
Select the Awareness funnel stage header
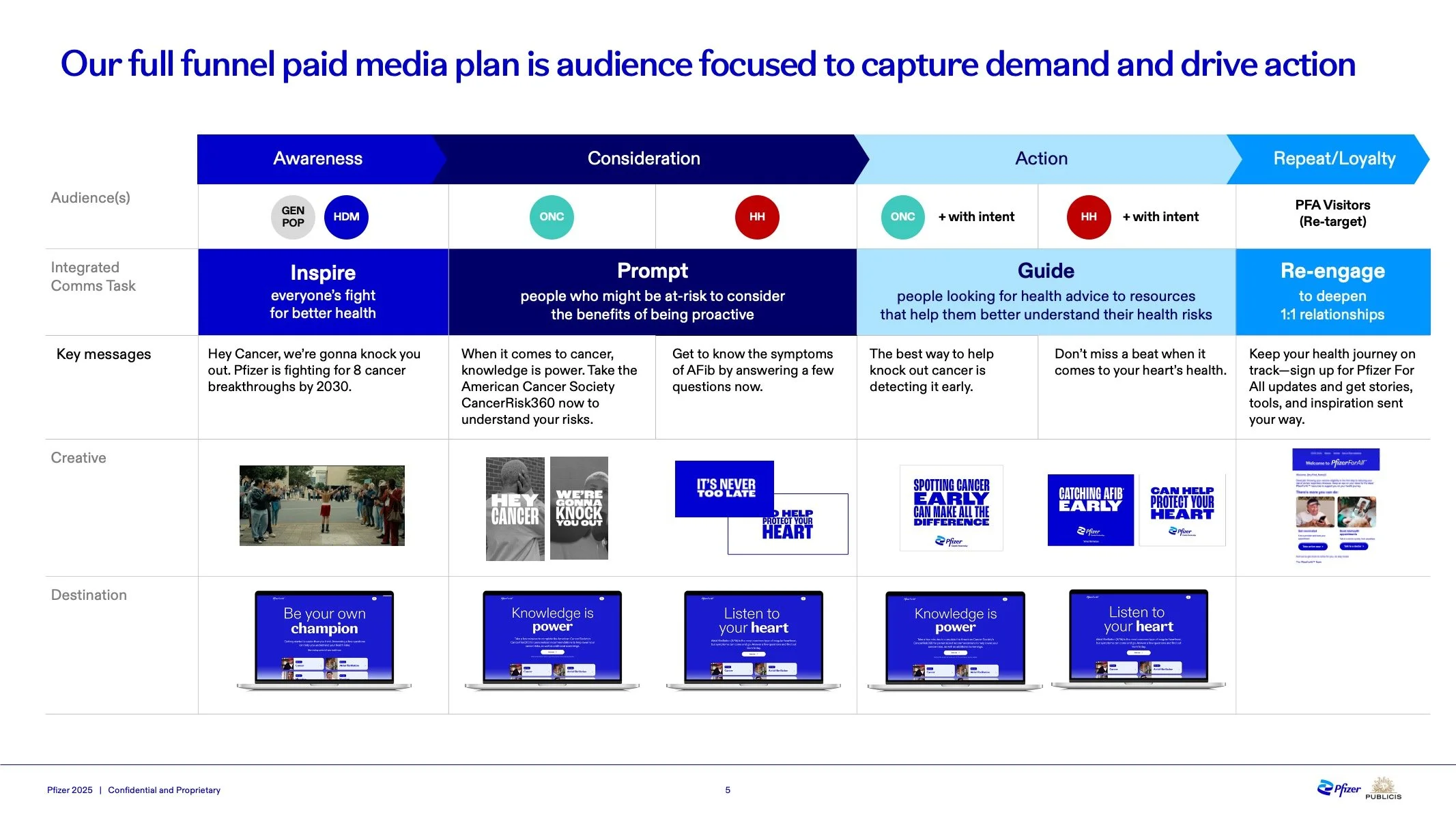click(x=318, y=159)
